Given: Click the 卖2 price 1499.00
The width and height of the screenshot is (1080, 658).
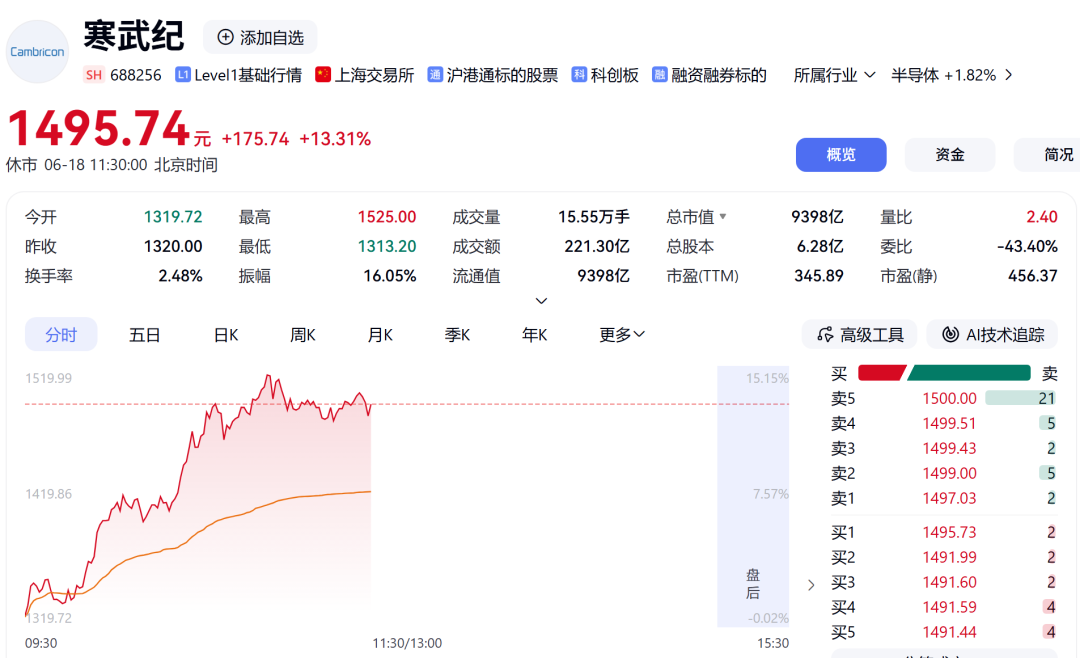Looking at the screenshot, I should click(x=949, y=473).
